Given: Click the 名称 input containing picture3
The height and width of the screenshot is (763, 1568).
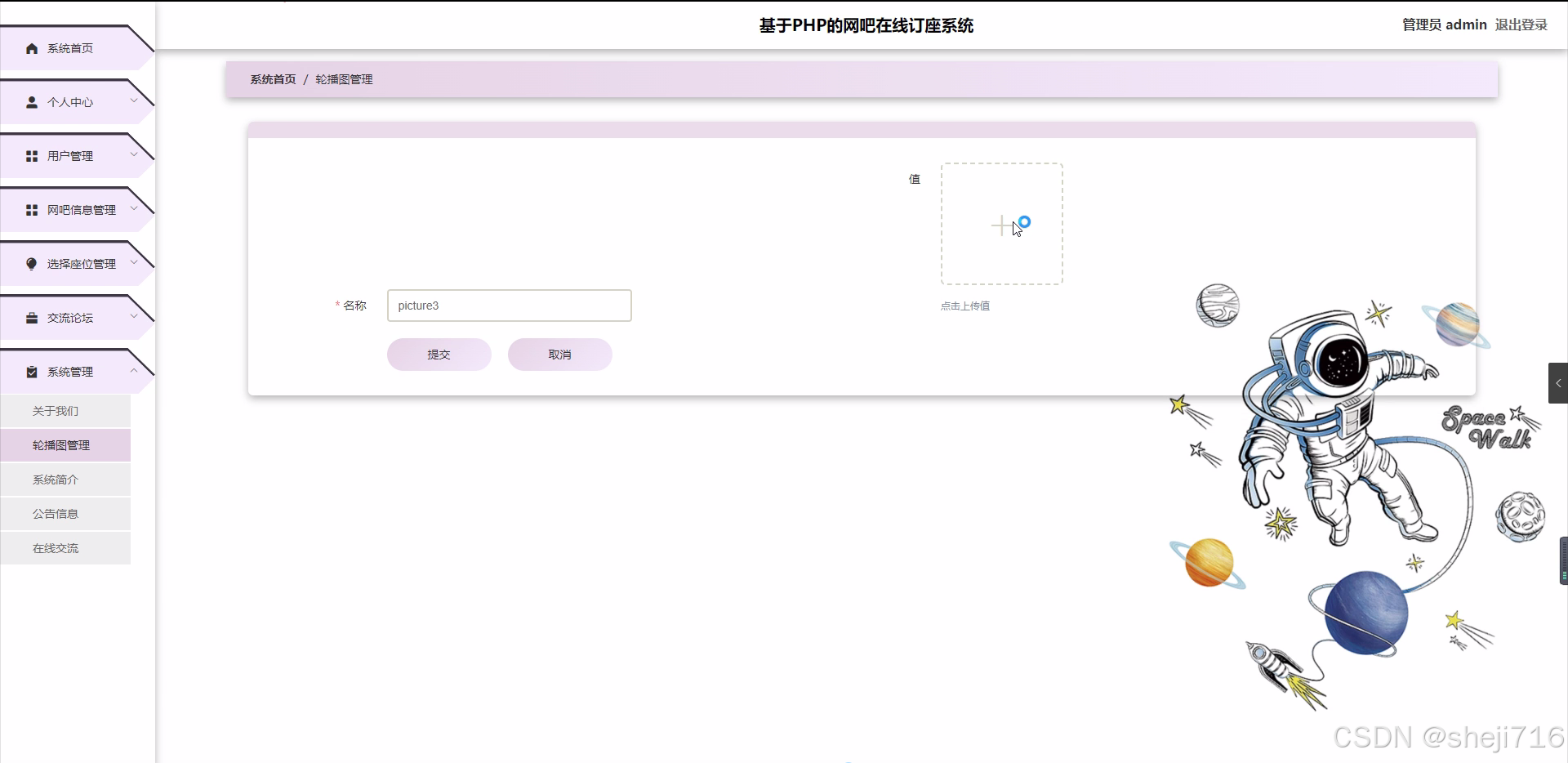Looking at the screenshot, I should coord(510,306).
